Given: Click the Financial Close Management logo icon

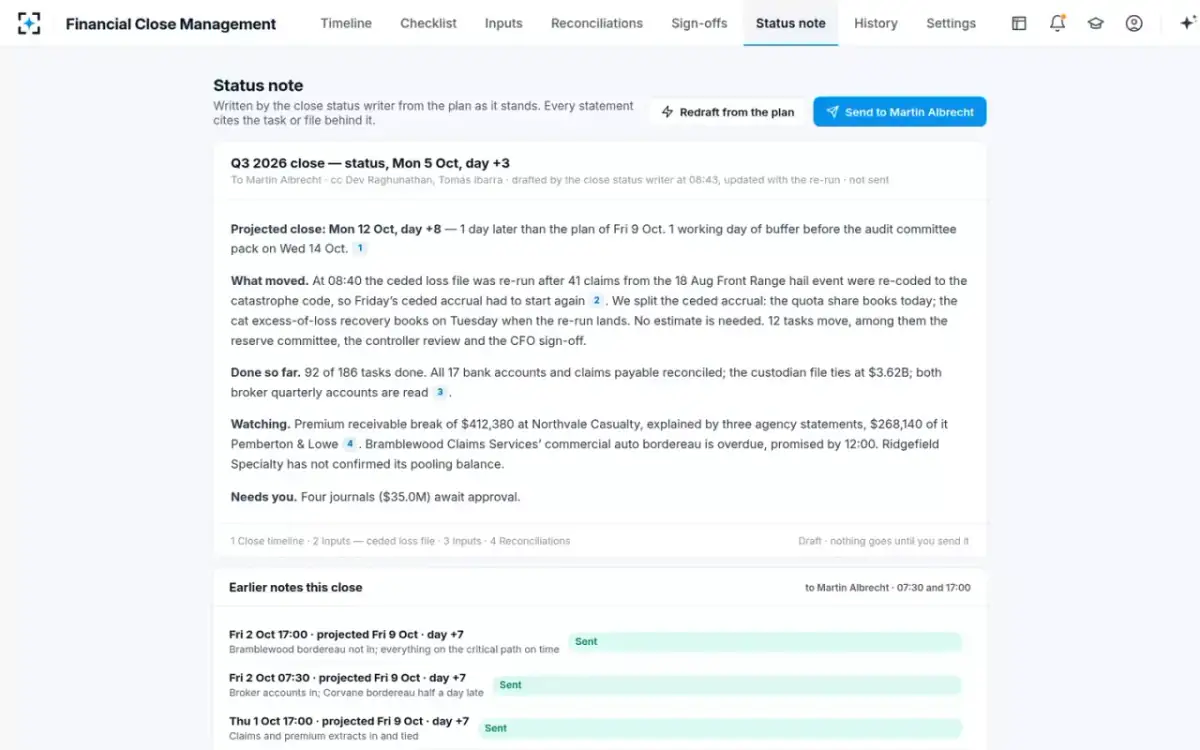Looking at the screenshot, I should pos(29,23).
